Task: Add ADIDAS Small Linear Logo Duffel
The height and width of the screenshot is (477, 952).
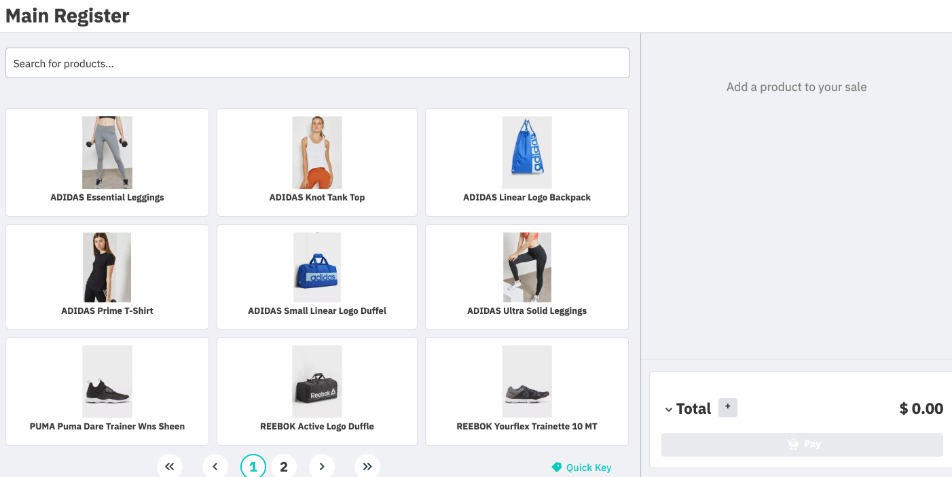Action: coord(317,276)
